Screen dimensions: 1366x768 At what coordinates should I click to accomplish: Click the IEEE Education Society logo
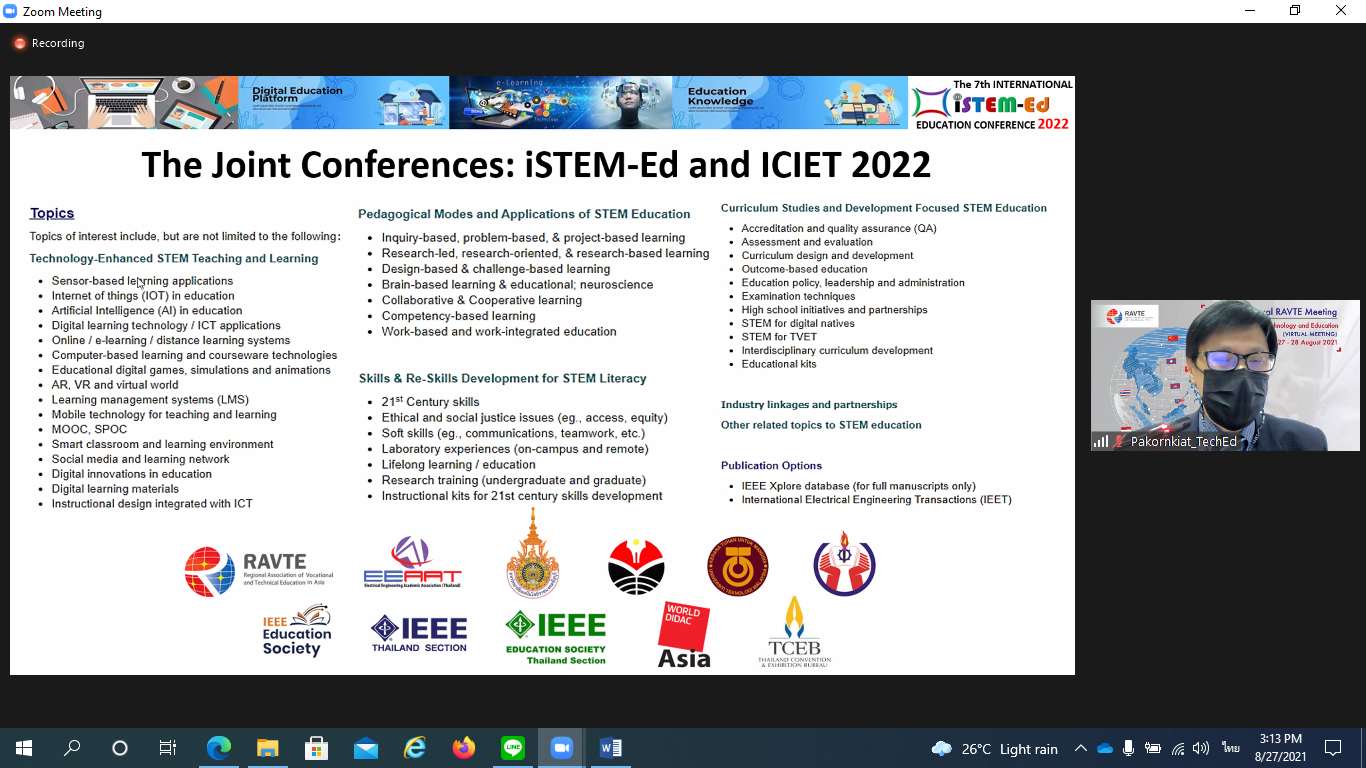(296, 631)
